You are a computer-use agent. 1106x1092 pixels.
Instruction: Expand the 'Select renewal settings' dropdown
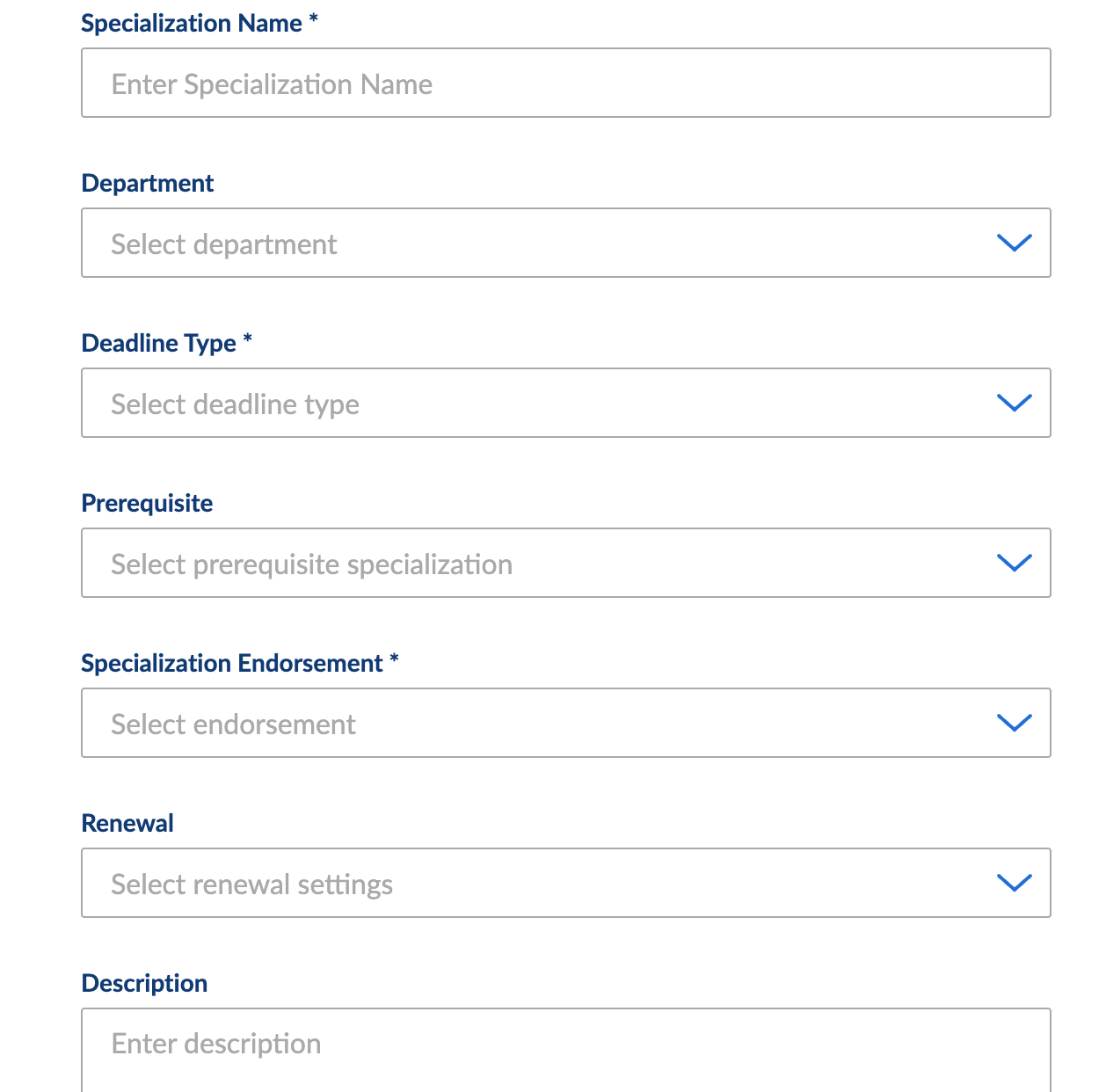(566, 883)
